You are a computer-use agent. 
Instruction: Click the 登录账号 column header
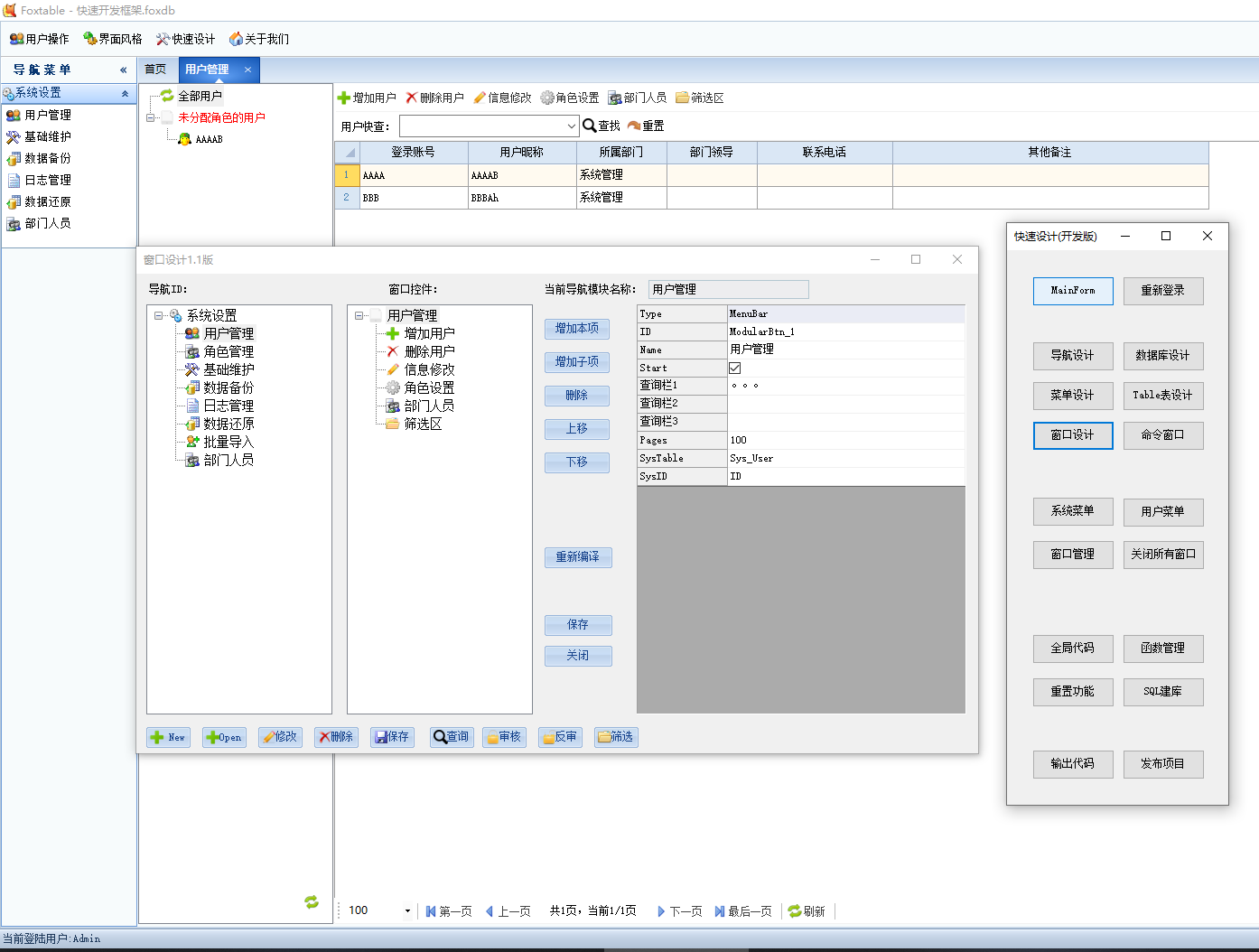pyautogui.click(x=414, y=152)
